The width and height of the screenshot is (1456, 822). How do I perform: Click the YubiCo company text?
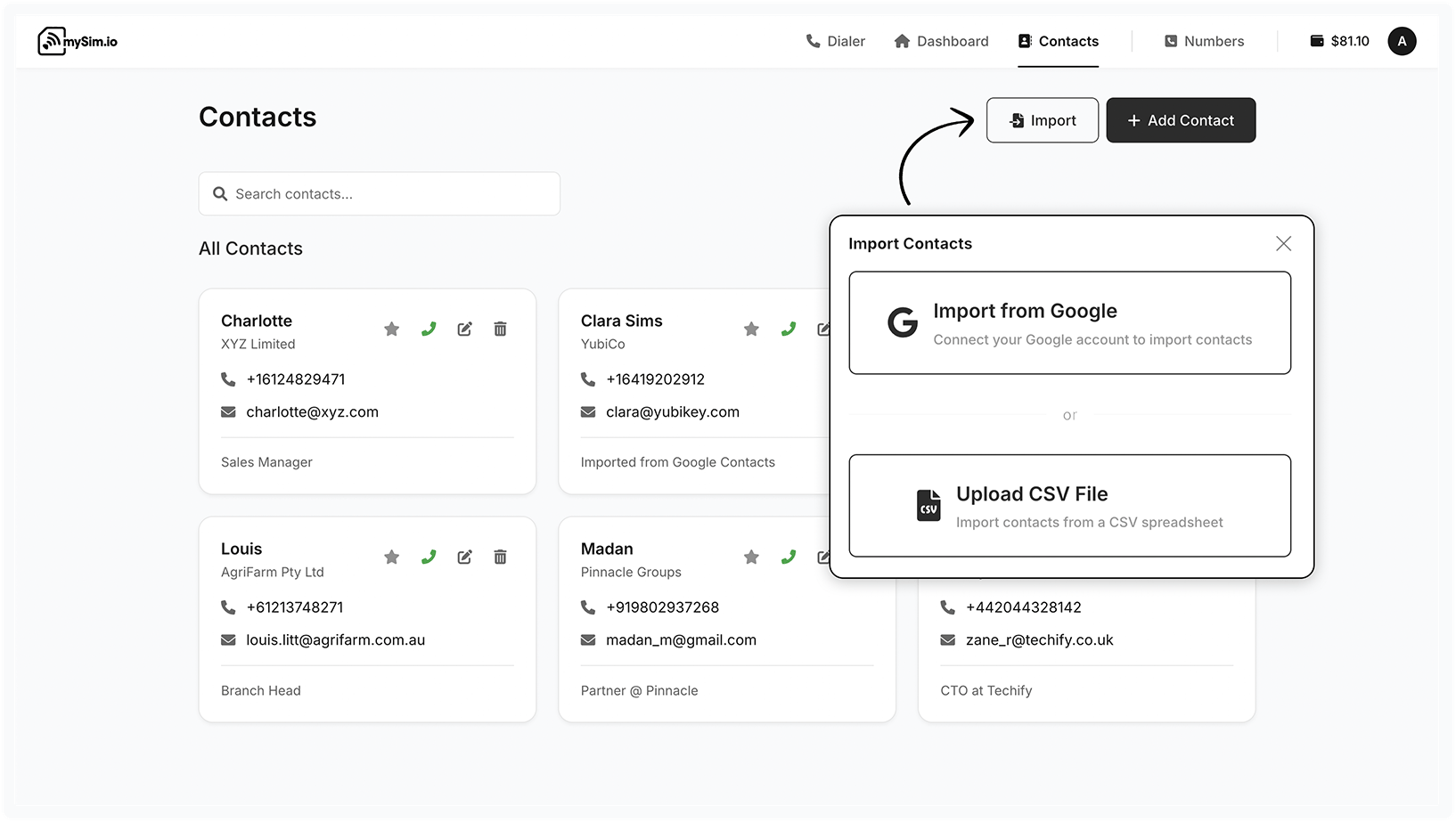coord(603,344)
